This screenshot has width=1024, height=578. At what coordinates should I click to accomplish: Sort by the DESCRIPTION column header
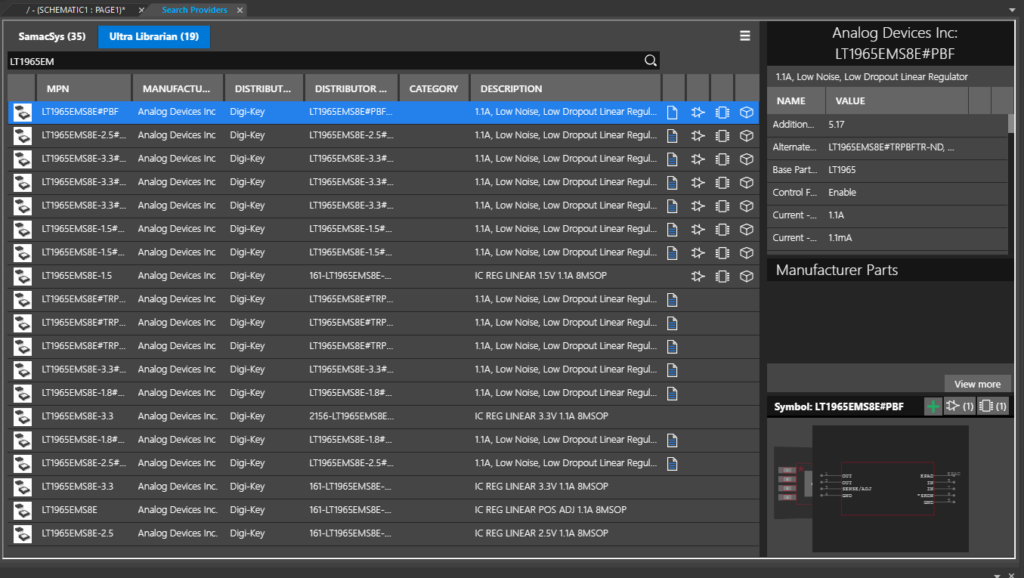[x=566, y=88]
